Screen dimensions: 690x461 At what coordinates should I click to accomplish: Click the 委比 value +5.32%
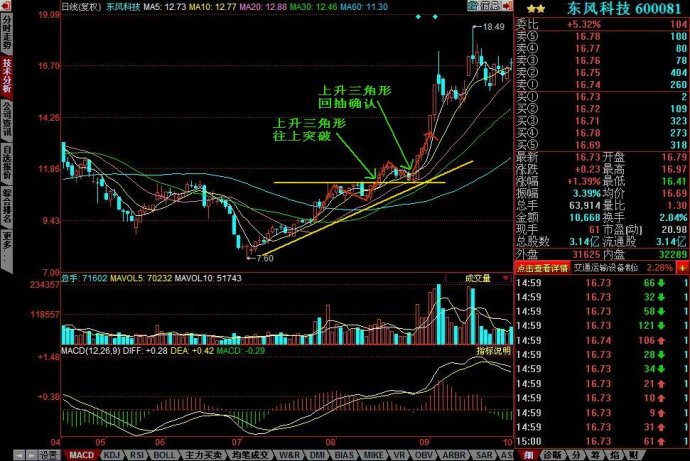tap(584, 25)
